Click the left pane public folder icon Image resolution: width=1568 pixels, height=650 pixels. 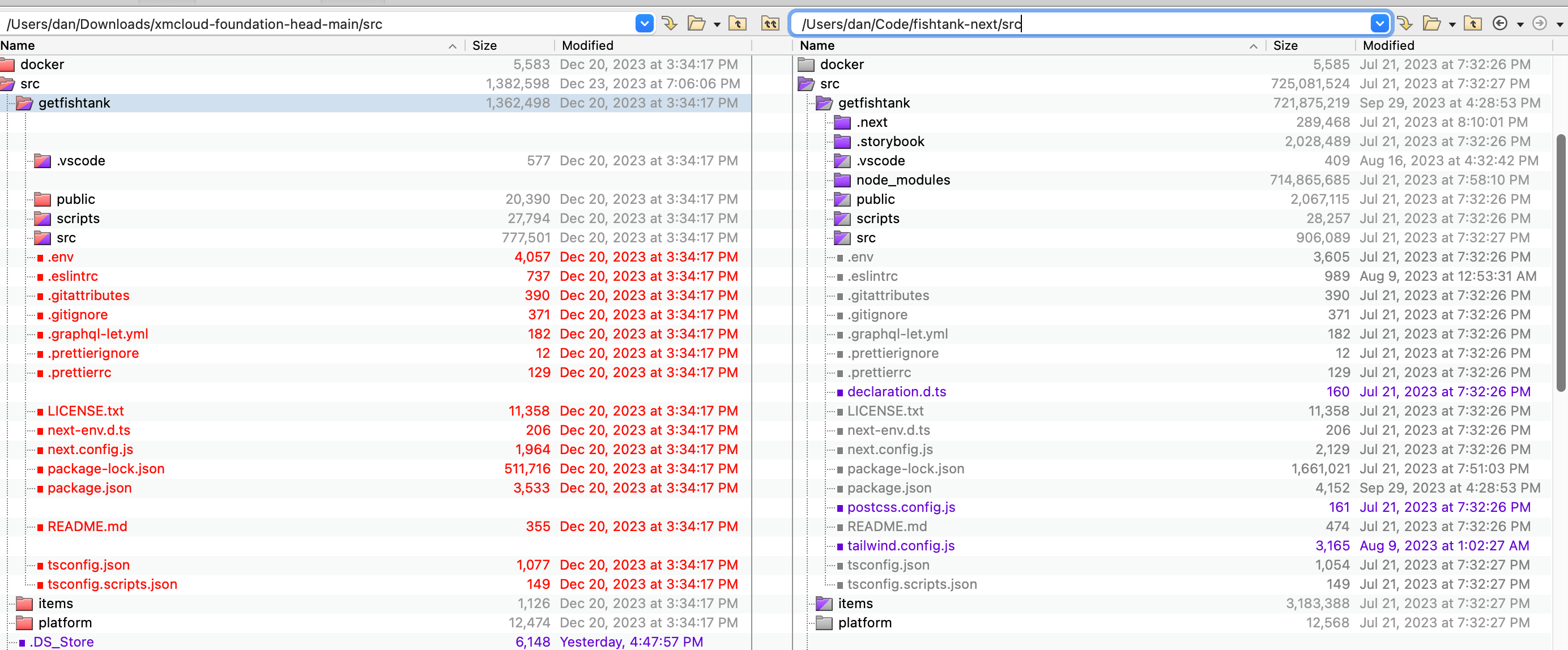coord(42,199)
